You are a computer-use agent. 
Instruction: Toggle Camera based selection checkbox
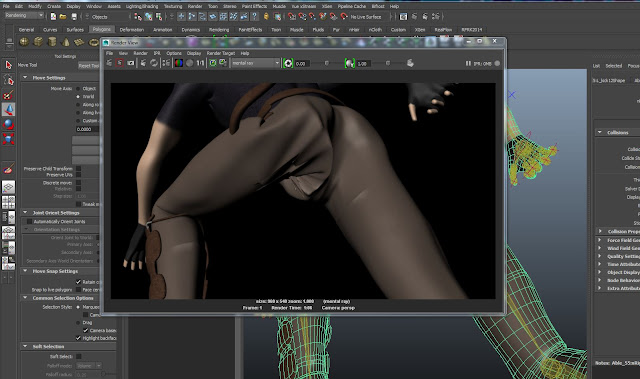[85, 330]
